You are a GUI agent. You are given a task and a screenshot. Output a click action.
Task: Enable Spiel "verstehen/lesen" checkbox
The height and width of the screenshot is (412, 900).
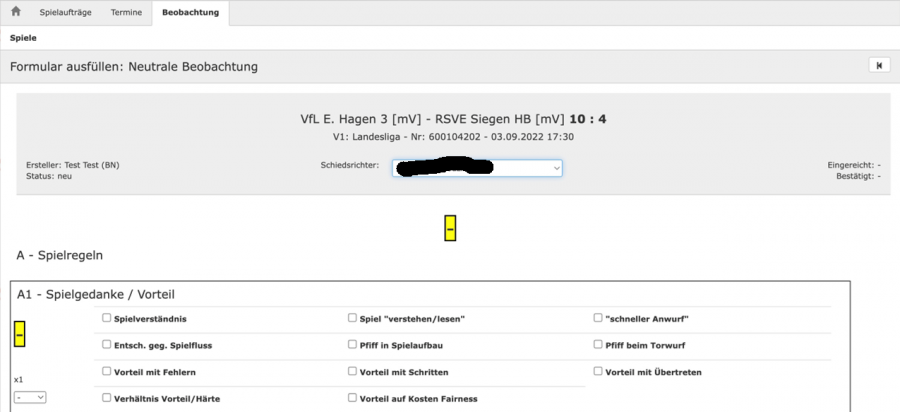point(352,318)
